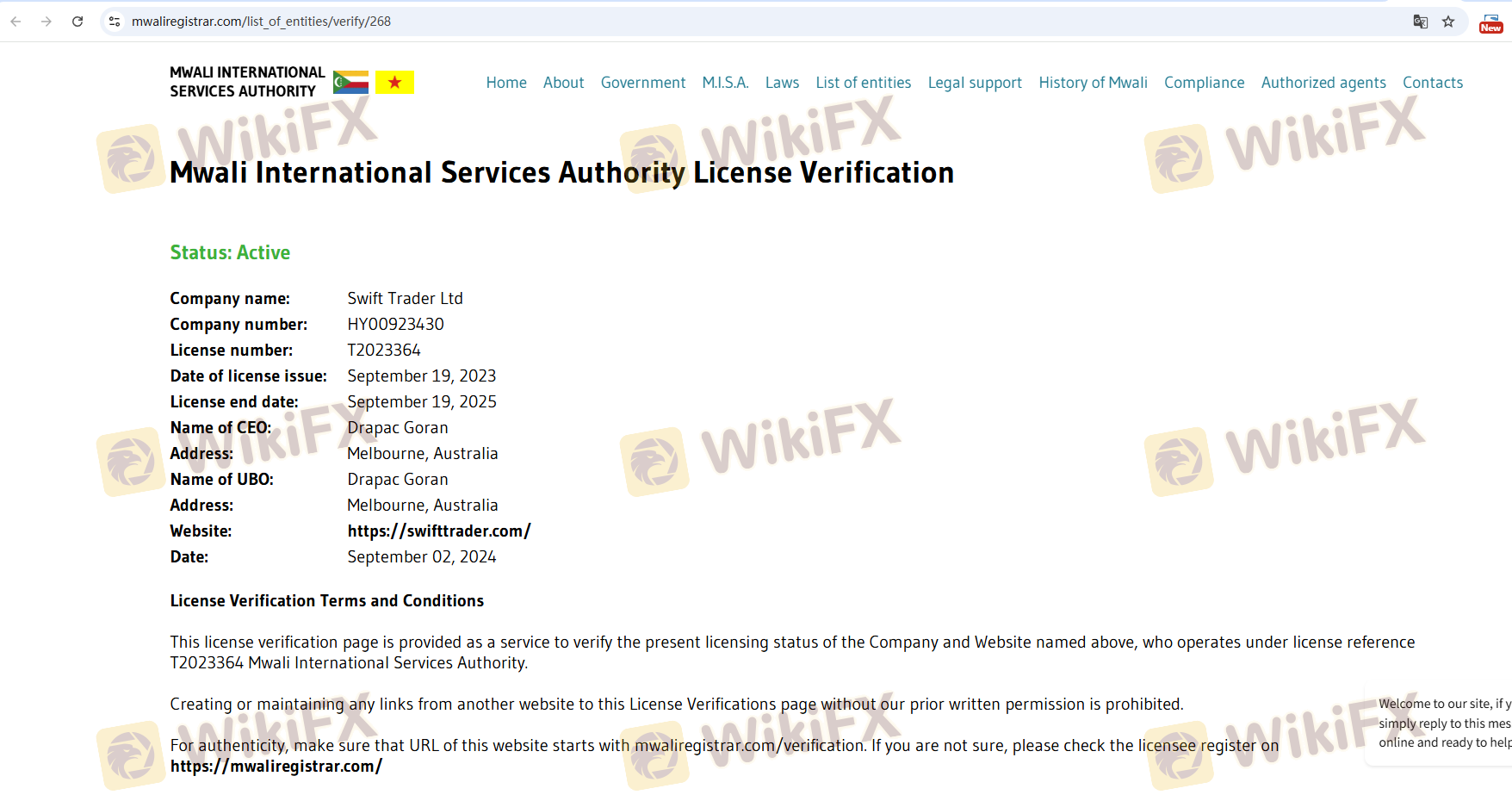This screenshot has width=1512, height=801.
Task: Open the New extension icon
Action: pyautogui.click(x=1491, y=23)
